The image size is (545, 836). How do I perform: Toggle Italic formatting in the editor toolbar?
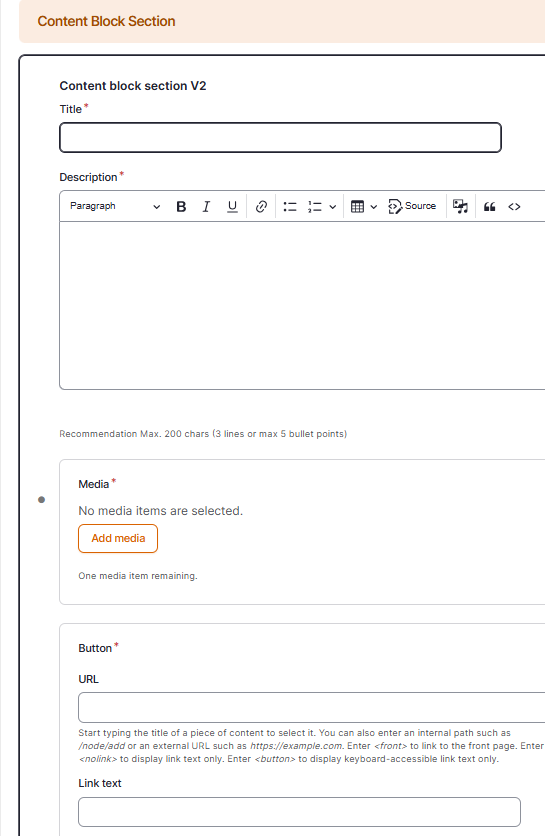coord(206,206)
